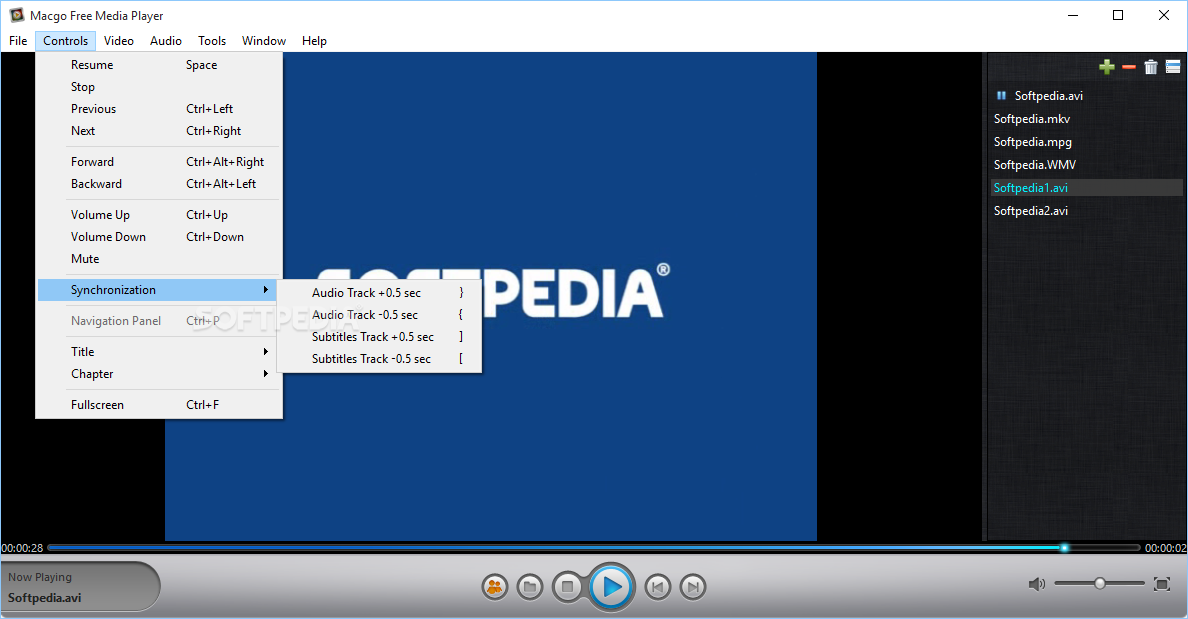The width and height of the screenshot is (1188, 619).
Task: Mute sound via the speaker icon
Action: (1036, 583)
